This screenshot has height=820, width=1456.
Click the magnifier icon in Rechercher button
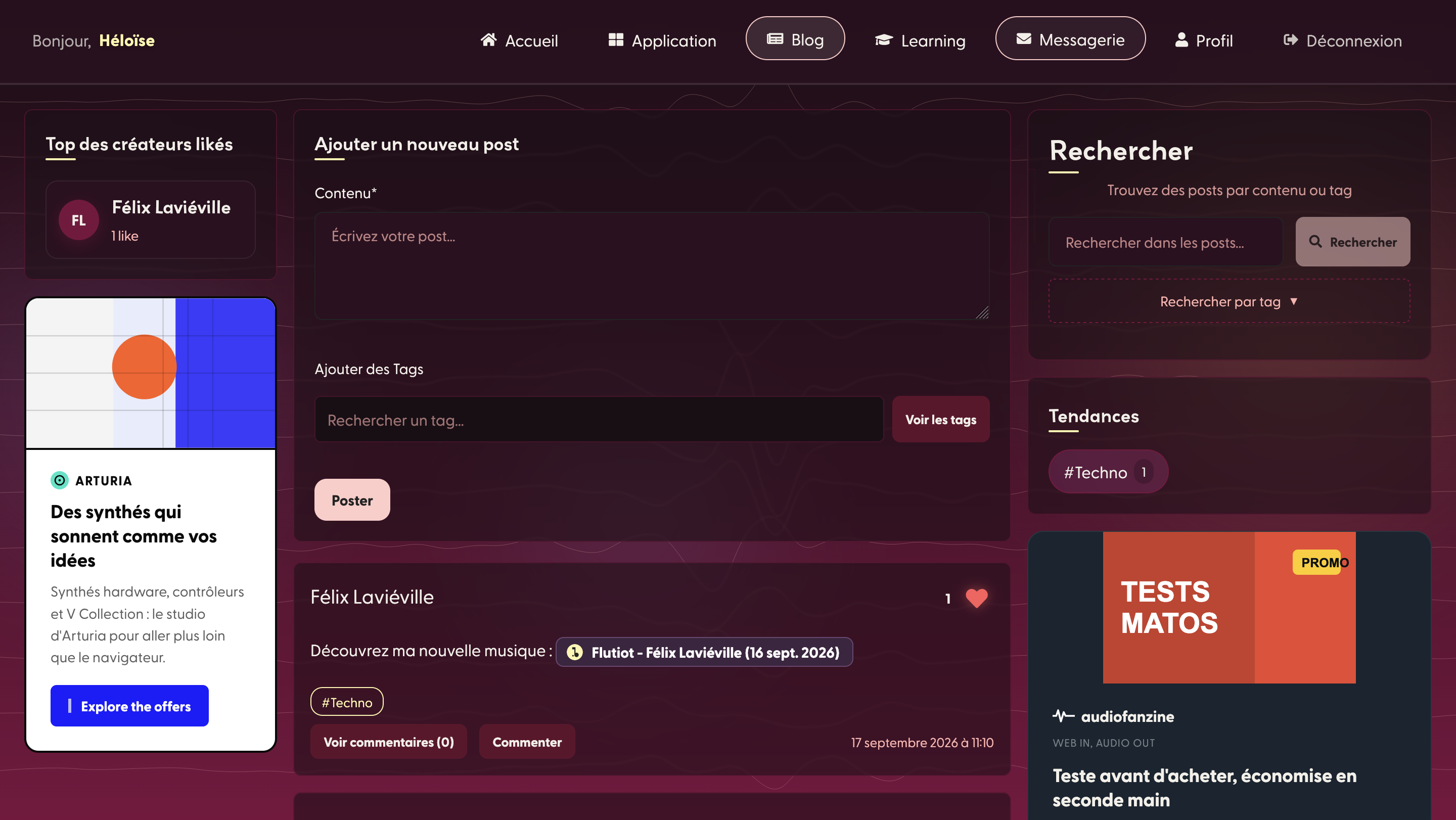click(x=1315, y=241)
